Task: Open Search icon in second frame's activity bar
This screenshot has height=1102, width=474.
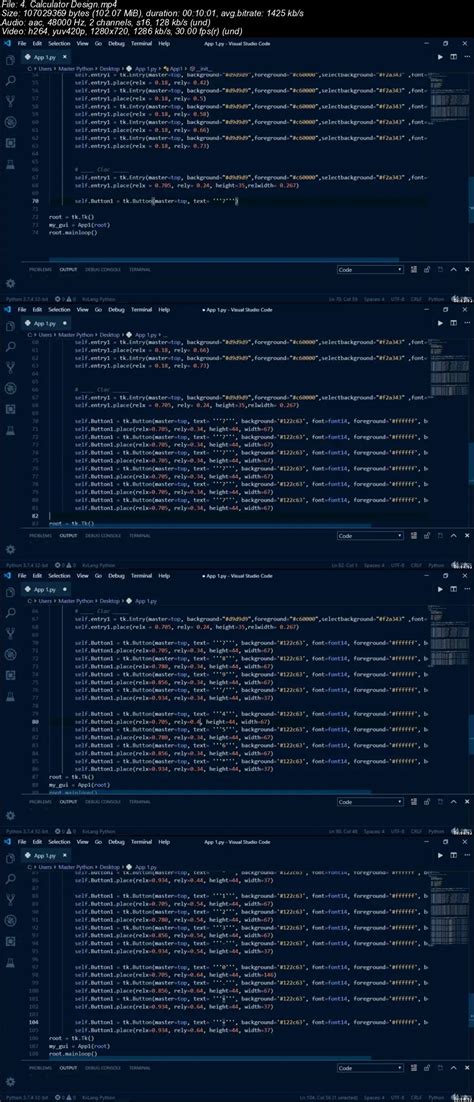Action: 11,347
